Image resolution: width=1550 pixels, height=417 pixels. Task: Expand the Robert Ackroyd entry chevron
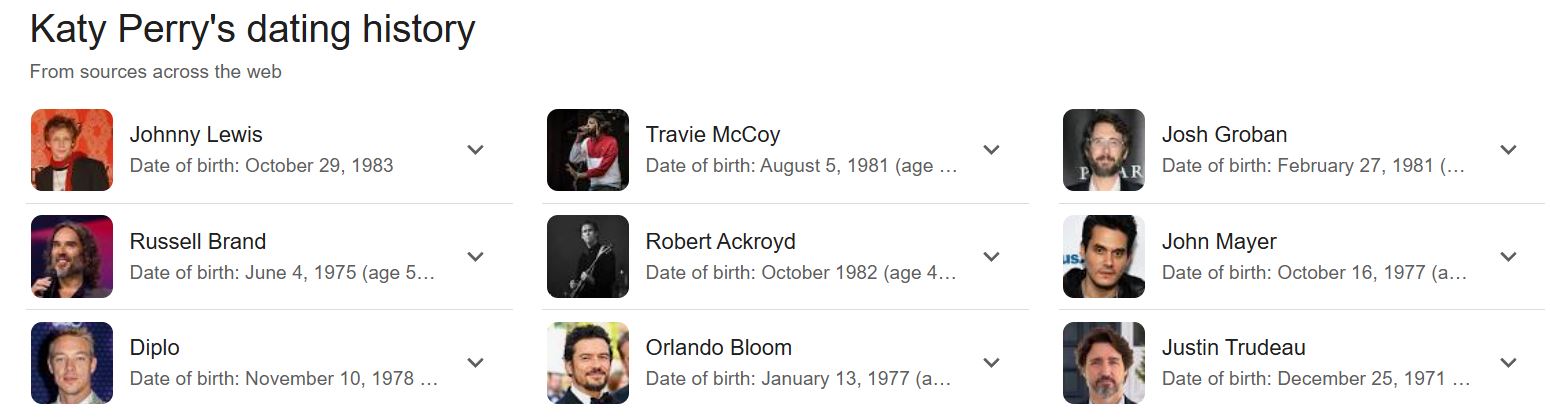[991, 257]
